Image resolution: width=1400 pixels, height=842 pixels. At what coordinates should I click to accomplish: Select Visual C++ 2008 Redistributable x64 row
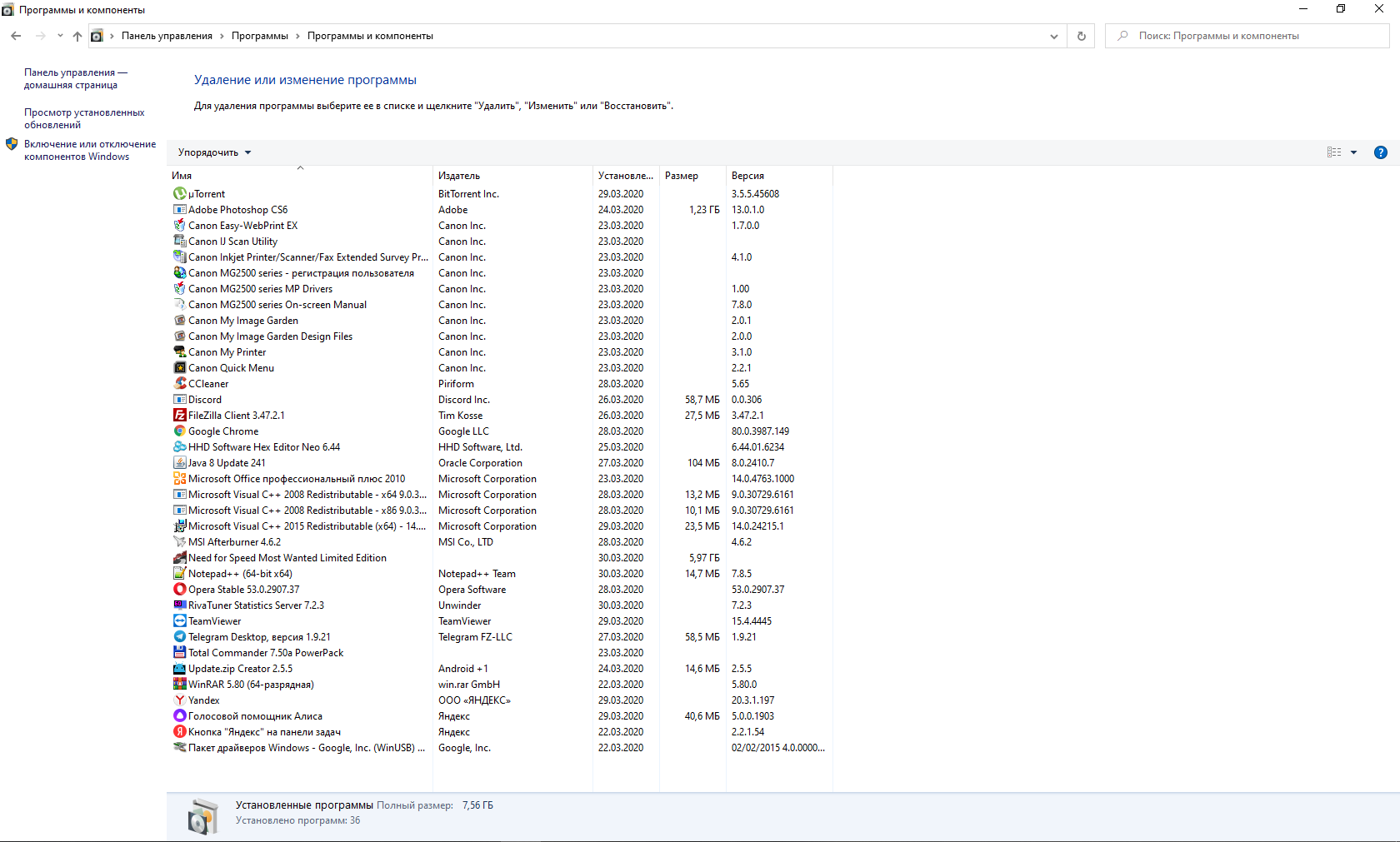point(500,495)
